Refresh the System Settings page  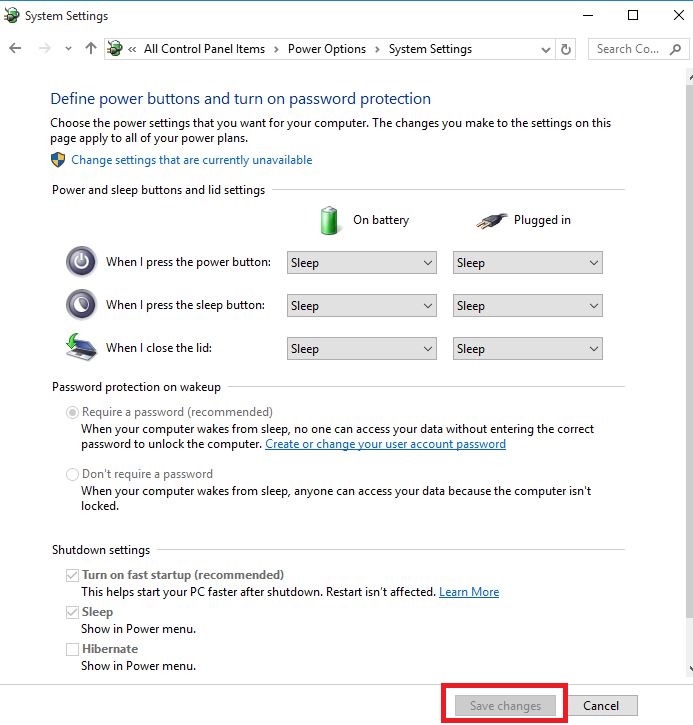coord(566,49)
